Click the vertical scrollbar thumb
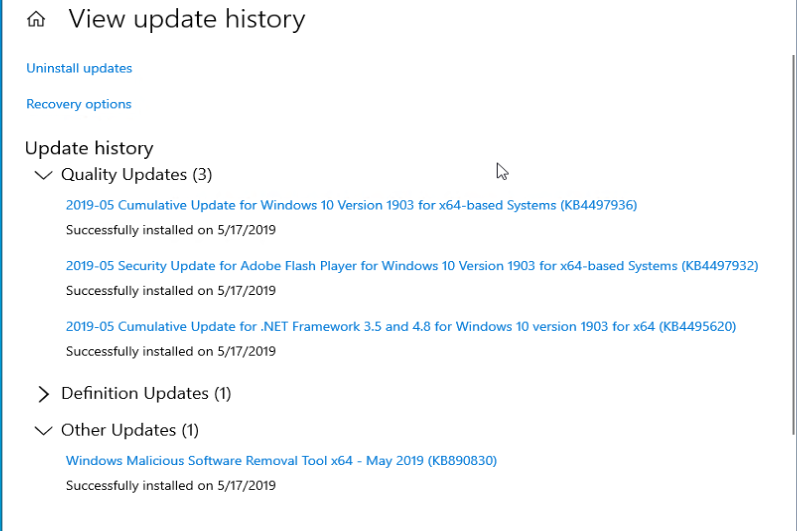The width and height of the screenshot is (797, 531). [793, 244]
